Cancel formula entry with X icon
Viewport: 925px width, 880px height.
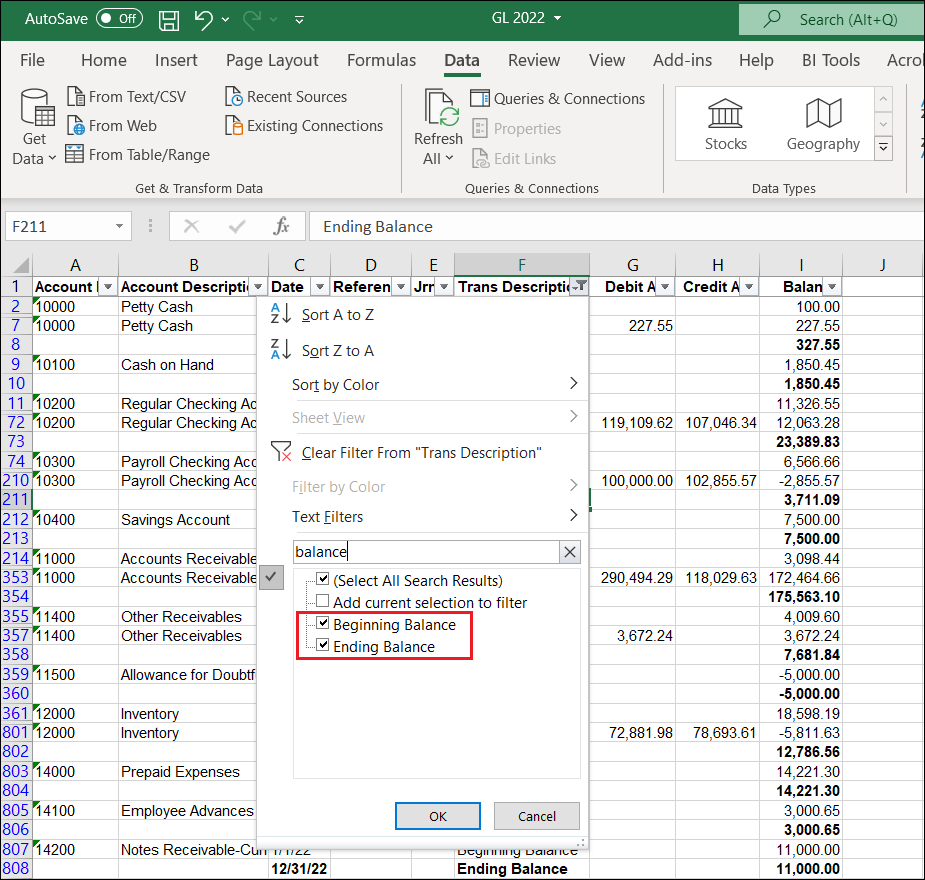click(x=191, y=226)
